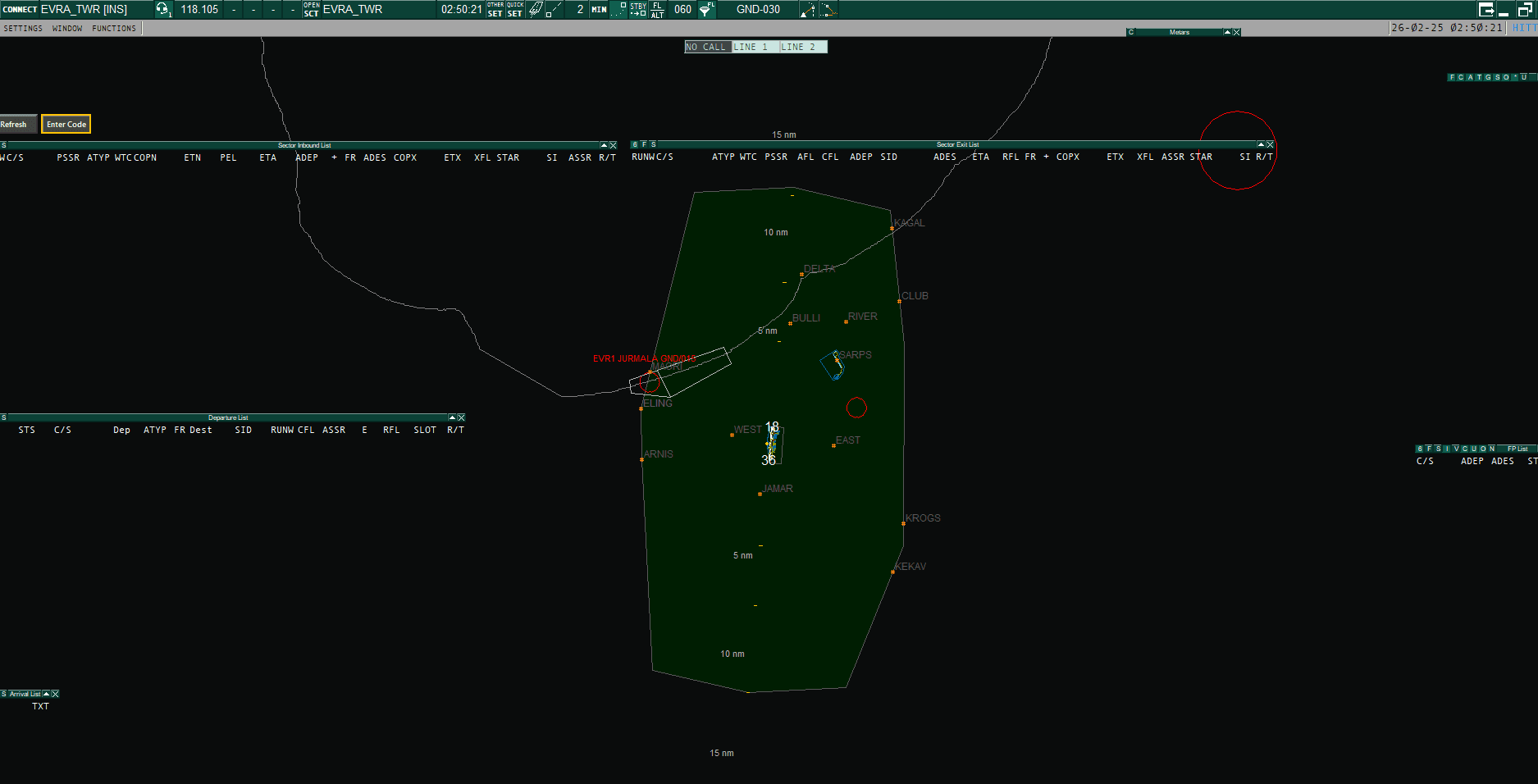Click the Enter Code button

click(x=66, y=124)
